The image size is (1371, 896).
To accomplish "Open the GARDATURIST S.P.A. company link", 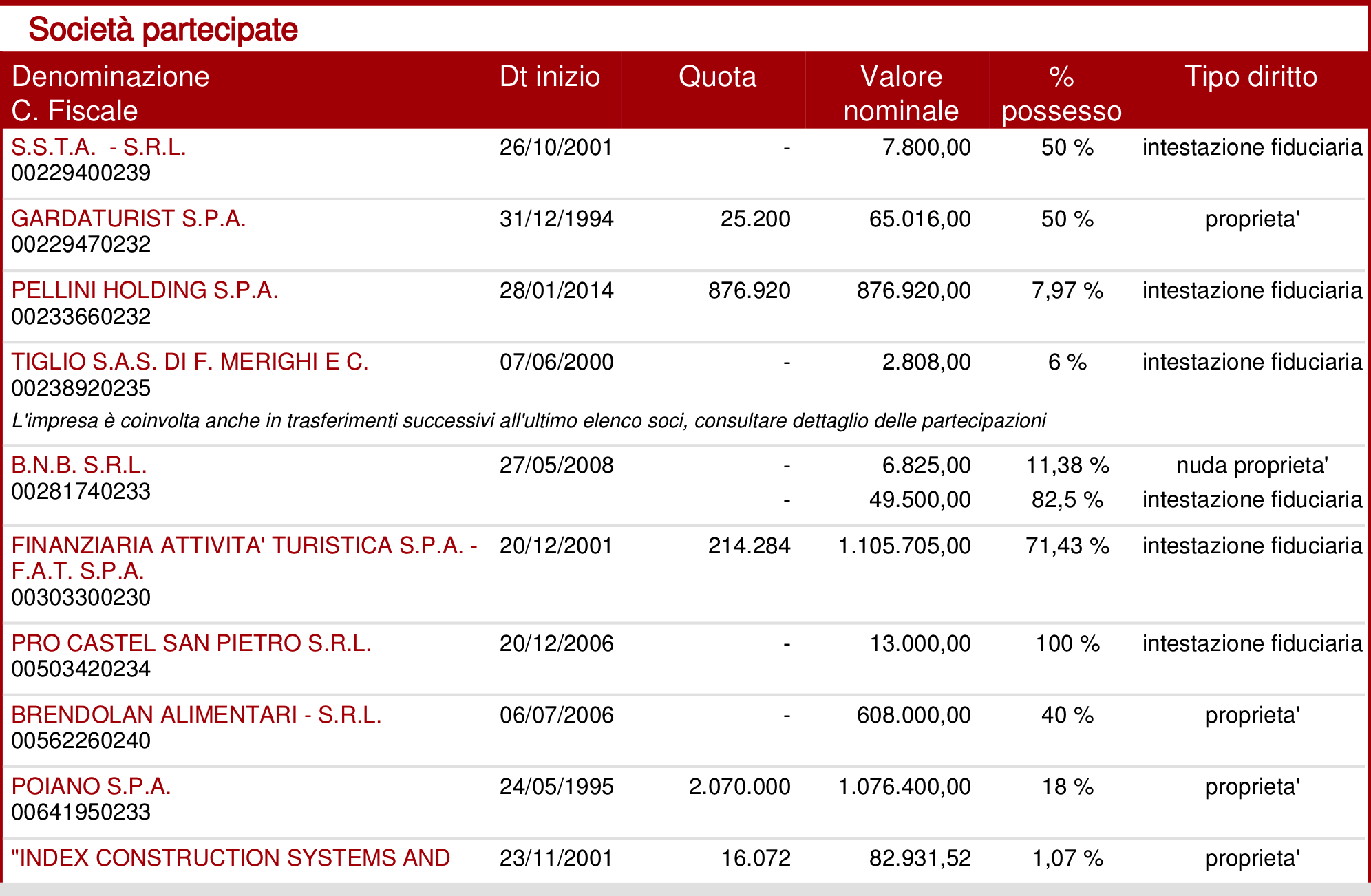I will pos(128,219).
